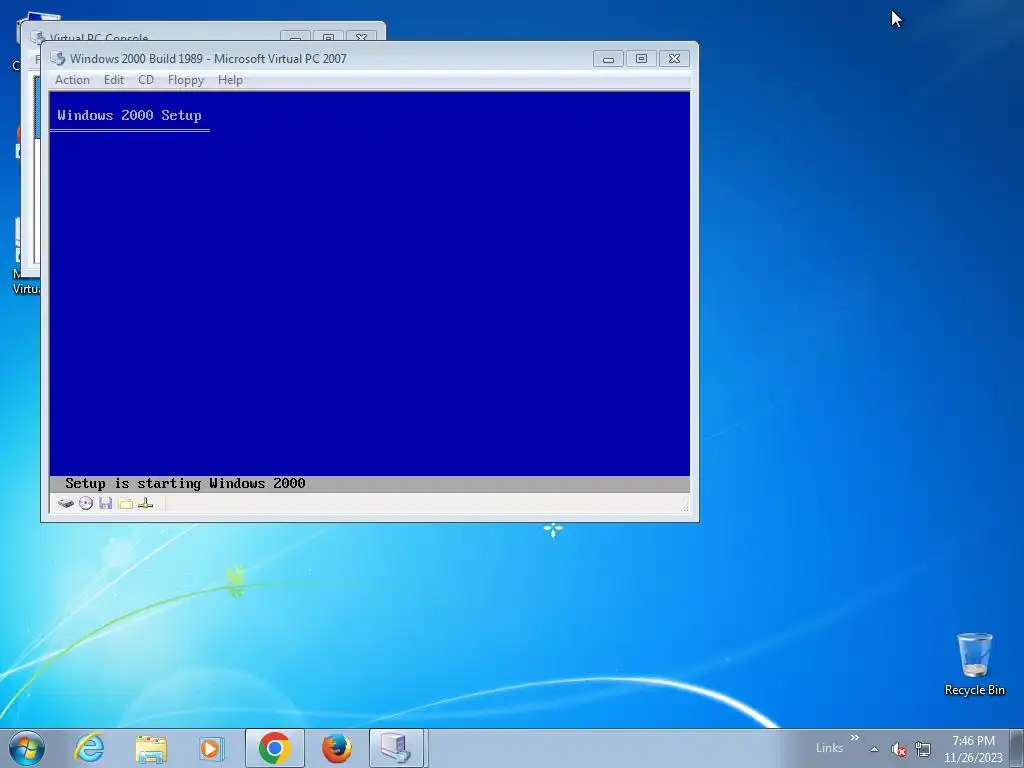Image resolution: width=1024 pixels, height=768 pixels.
Task: Click the network adapter status icon
Action: pos(146,504)
